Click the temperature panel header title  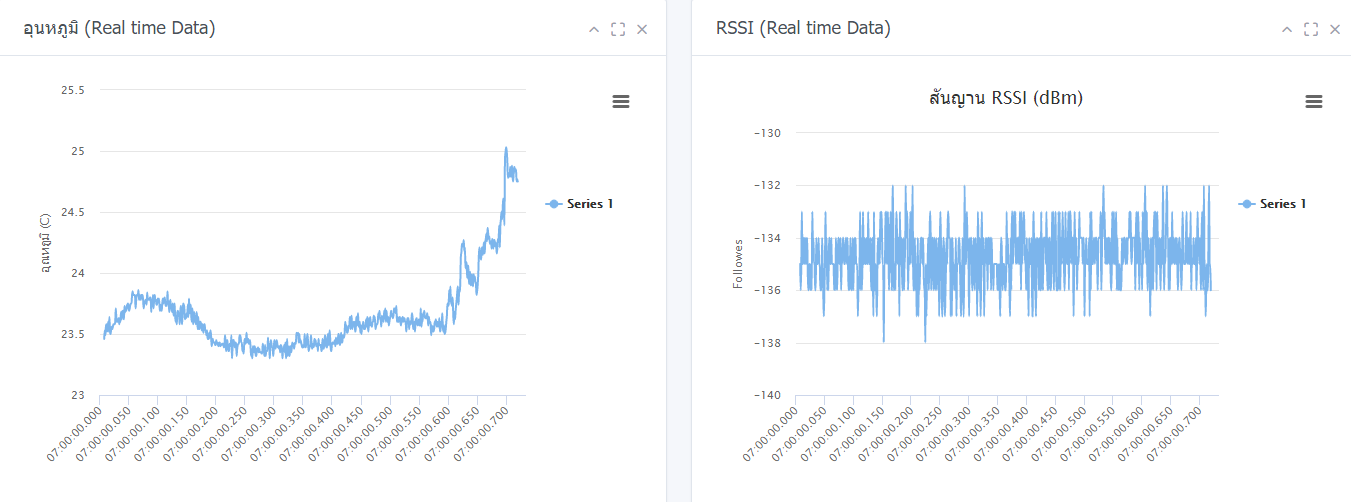pyautogui.click(x=119, y=29)
